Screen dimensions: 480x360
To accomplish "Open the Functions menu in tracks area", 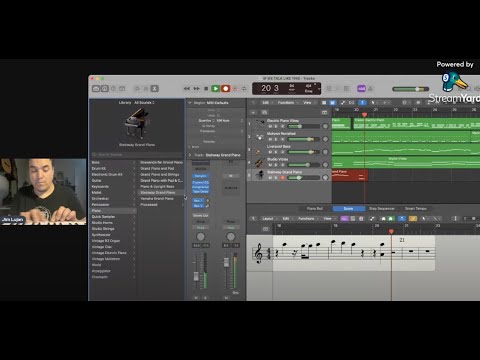I will 286,103.
